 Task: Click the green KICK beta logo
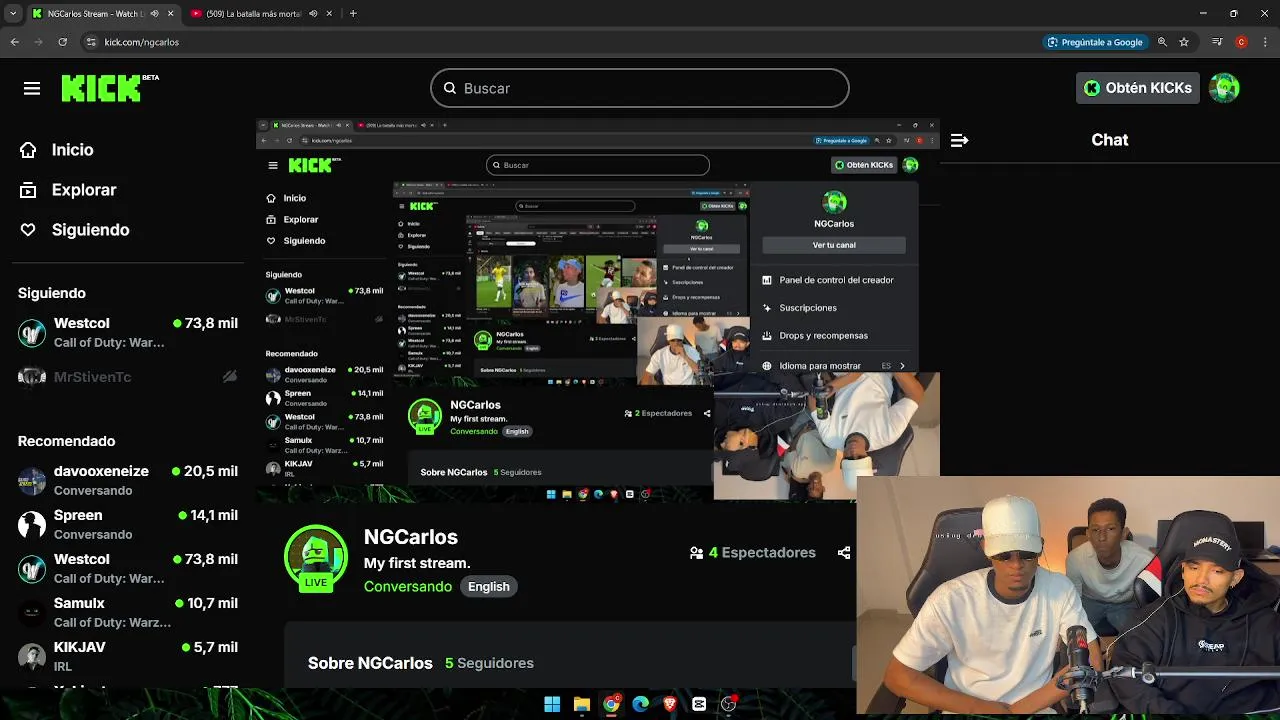[110, 88]
